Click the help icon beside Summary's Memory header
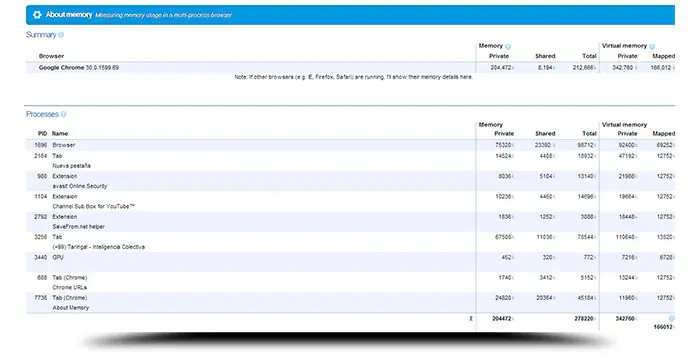Viewport: 700px width, 360px height. (x=508, y=46)
